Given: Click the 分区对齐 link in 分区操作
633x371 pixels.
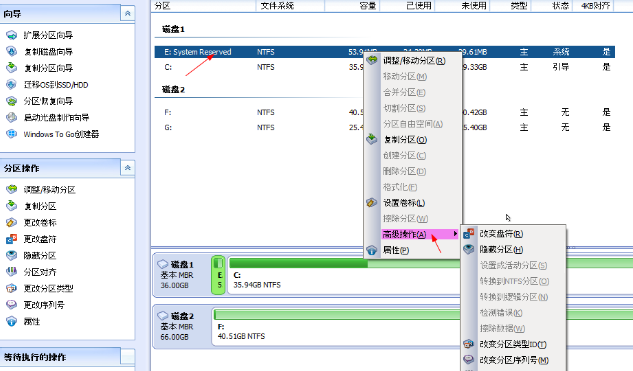Looking at the screenshot, I should [x=40, y=272].
